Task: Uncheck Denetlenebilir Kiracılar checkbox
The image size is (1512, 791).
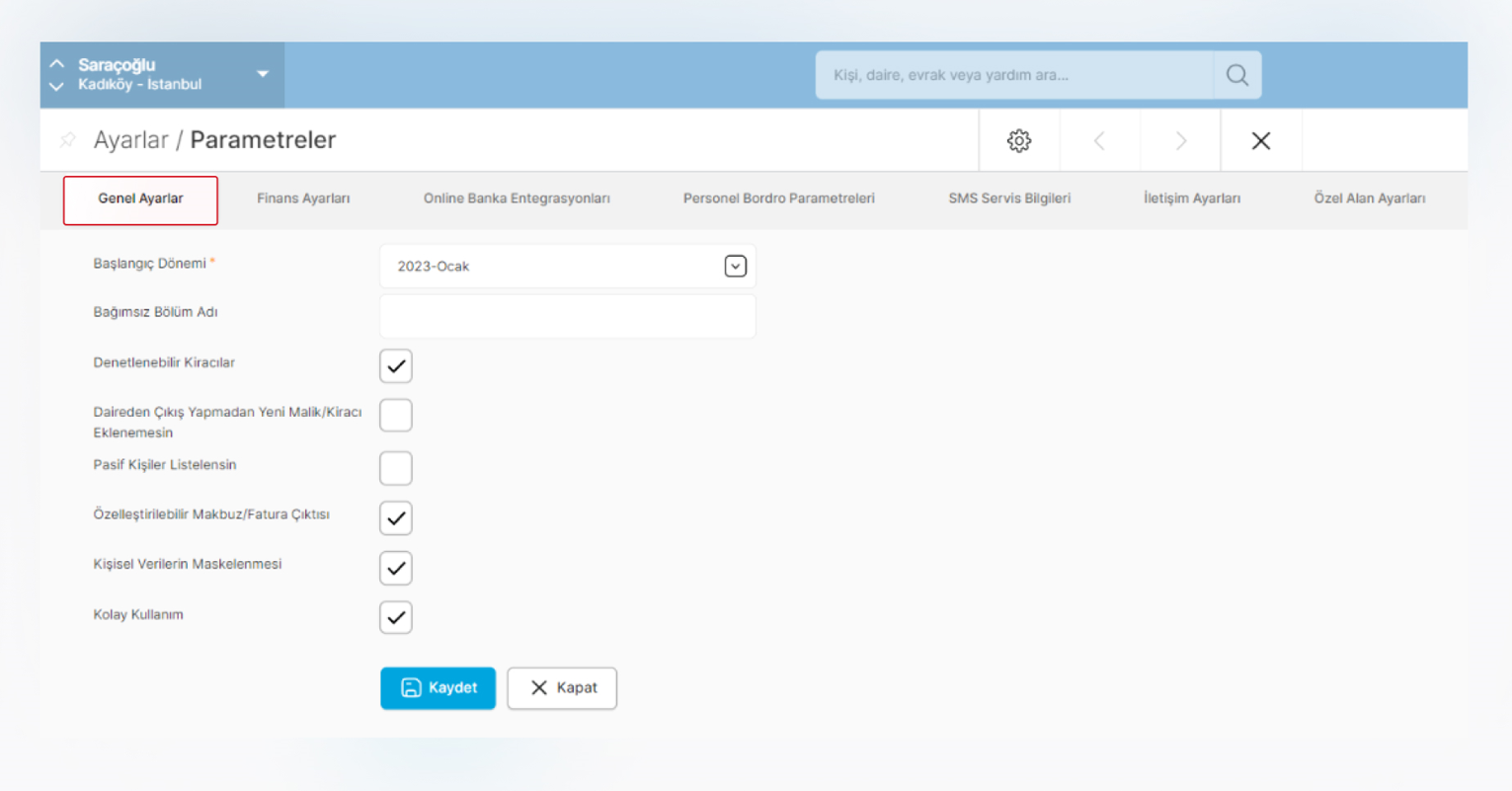Action: tap(396, 366)
